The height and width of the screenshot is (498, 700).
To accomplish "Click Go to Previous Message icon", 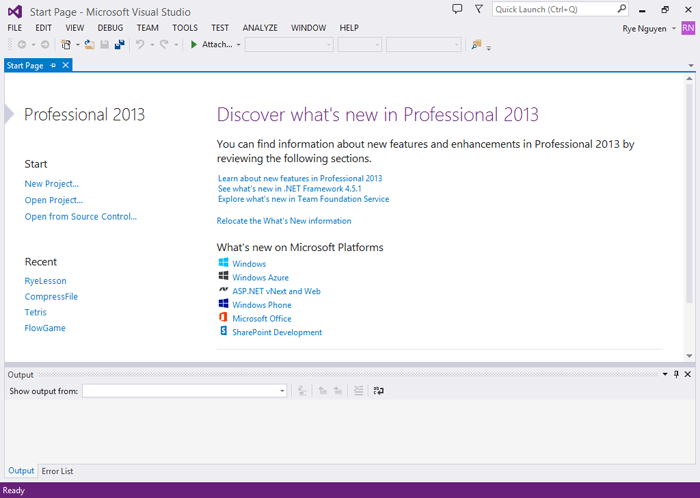I will 323,391.
